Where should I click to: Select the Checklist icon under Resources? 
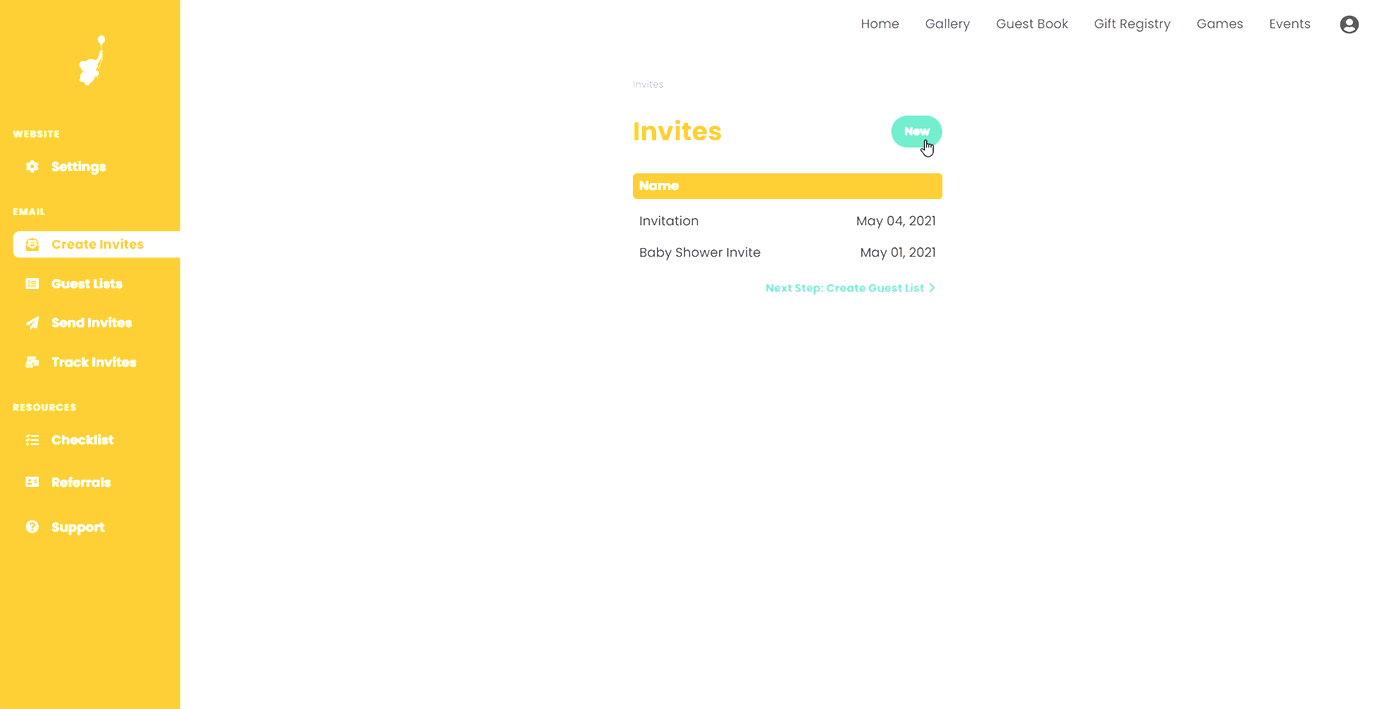32,439
